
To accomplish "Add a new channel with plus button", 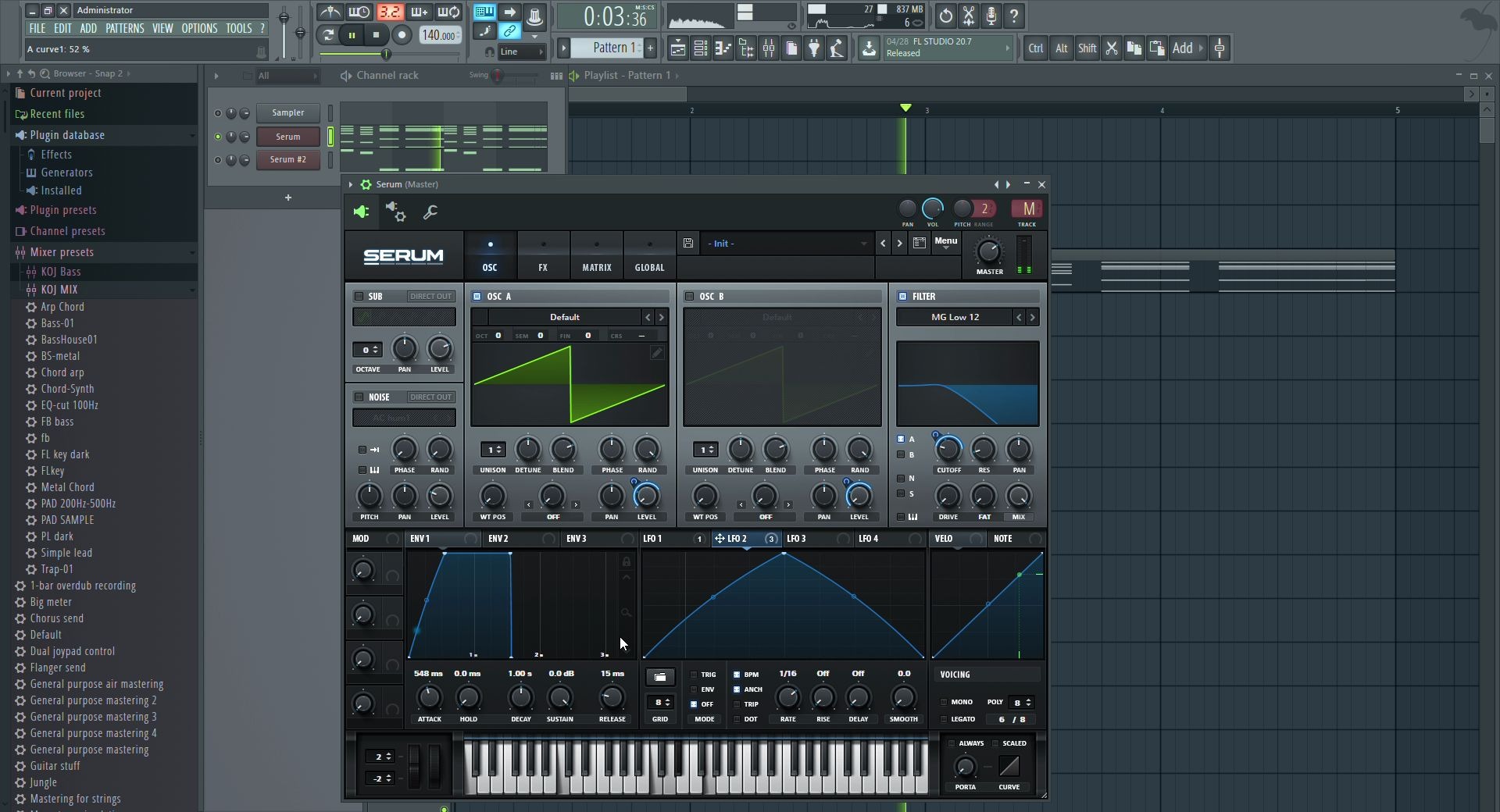I will coord(288,198).
